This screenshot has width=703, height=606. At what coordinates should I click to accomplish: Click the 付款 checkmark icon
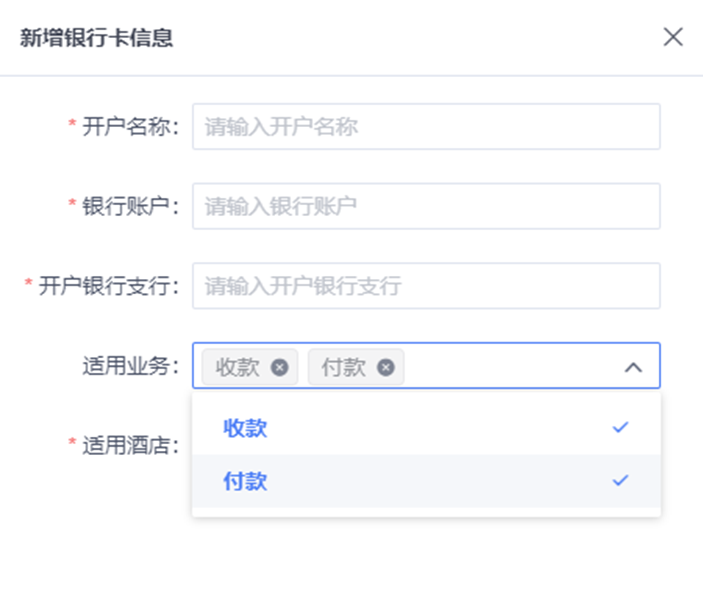(x=621, y=480)
